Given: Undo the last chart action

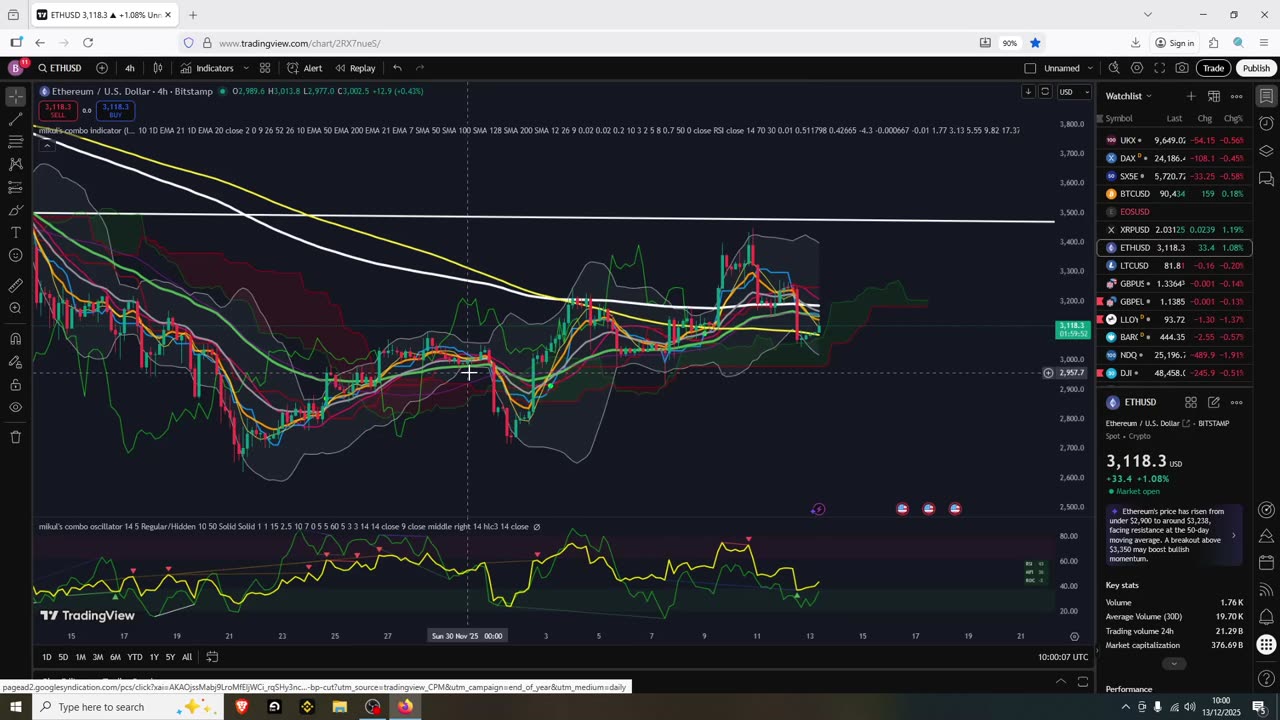Looking at the screenshot, I should [x=397, y=68].
